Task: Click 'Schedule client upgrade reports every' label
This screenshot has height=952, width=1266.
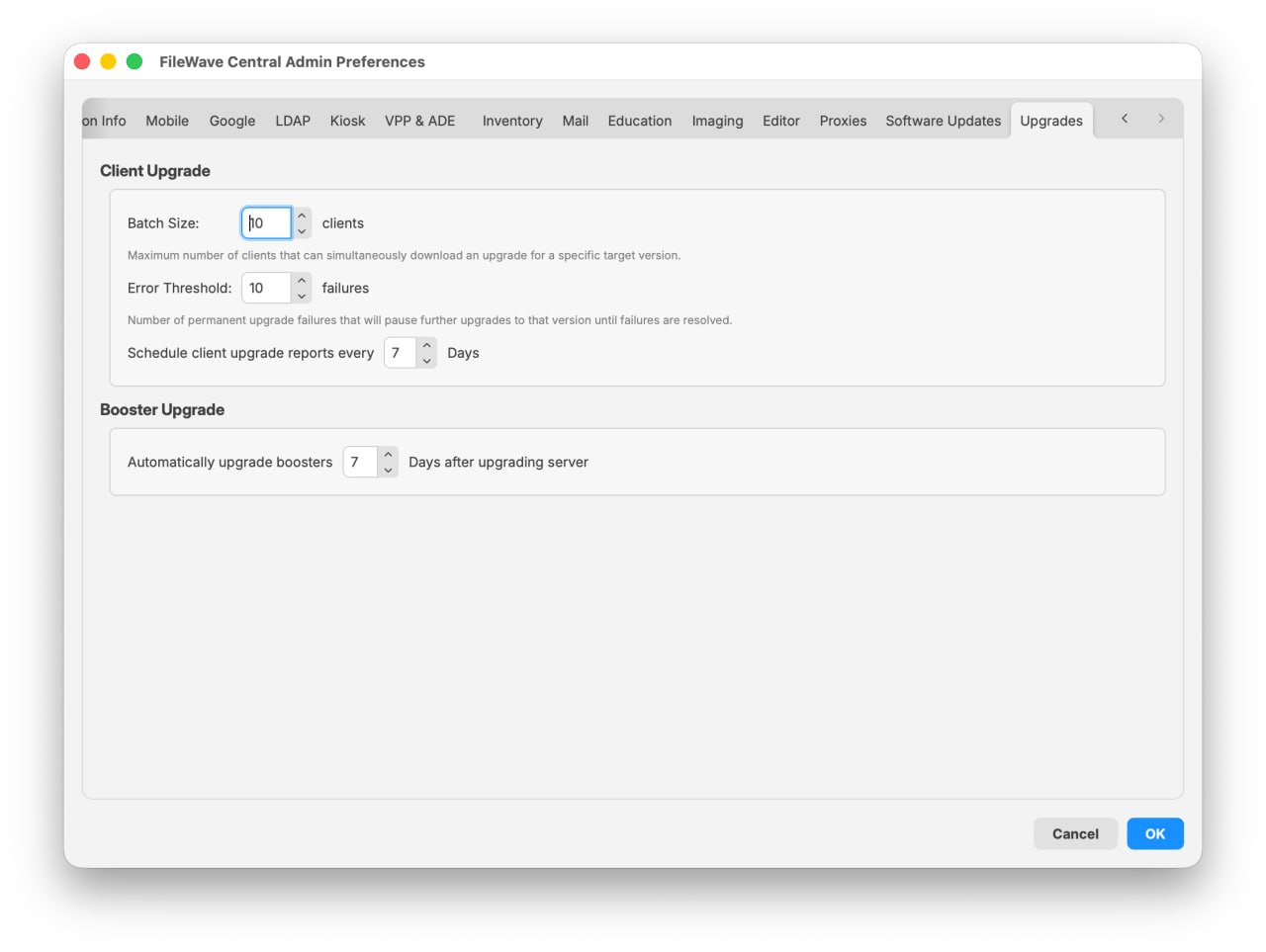Action: 250,353
